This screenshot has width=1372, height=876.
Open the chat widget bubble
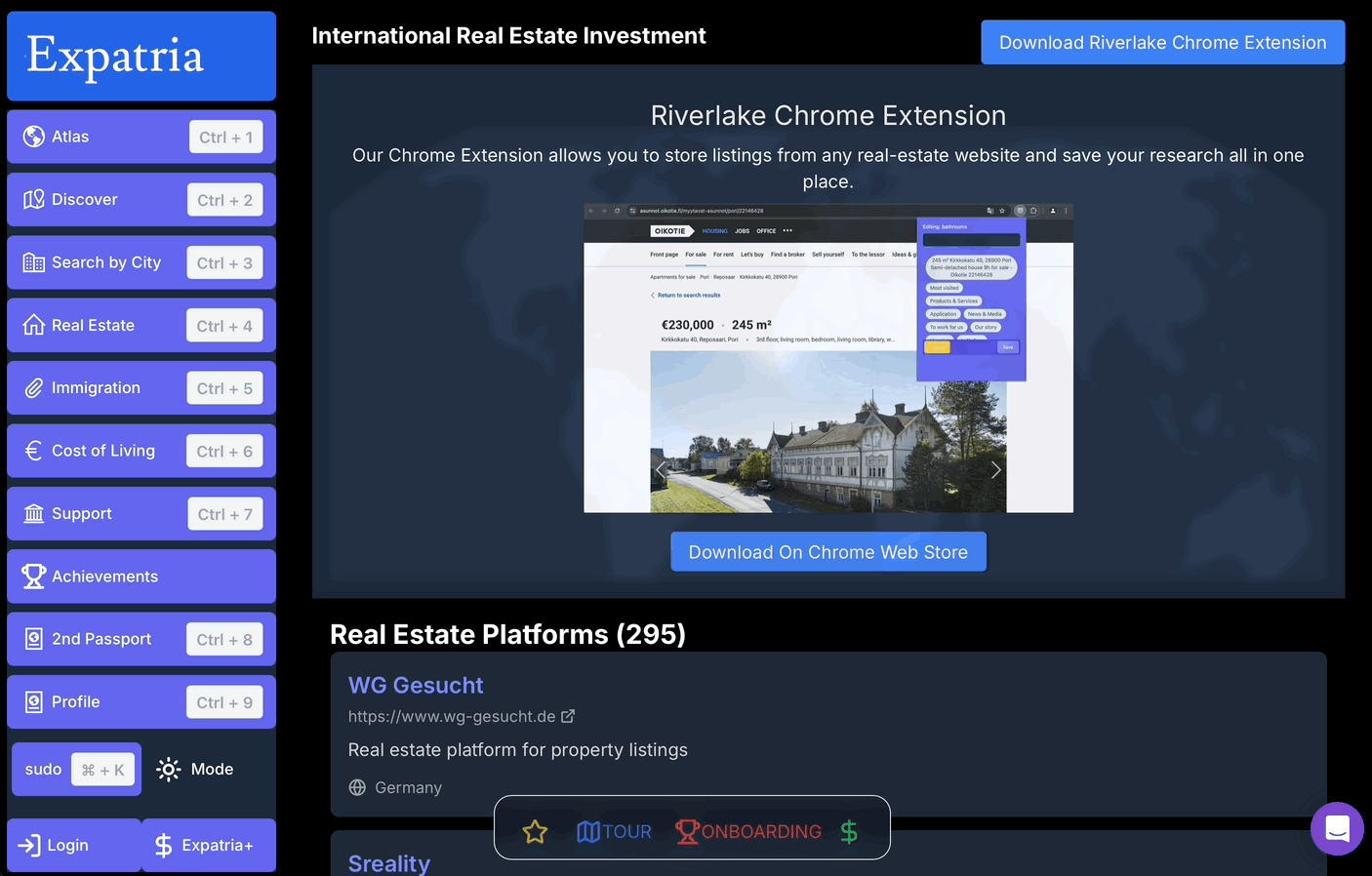[x=1337, y=829]
